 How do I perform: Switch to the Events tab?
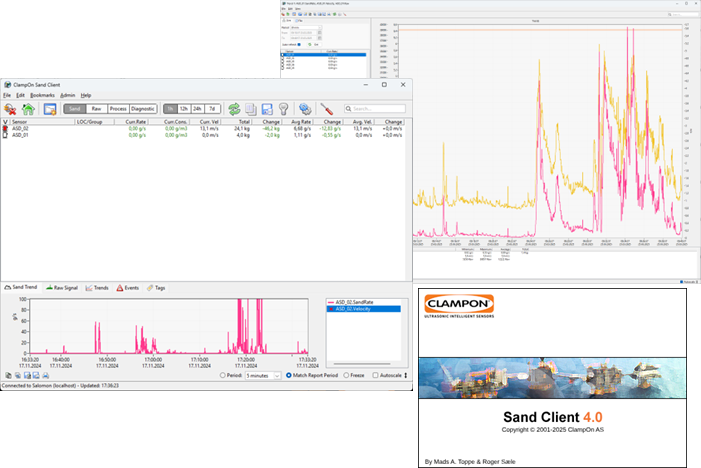pos(128,288)
